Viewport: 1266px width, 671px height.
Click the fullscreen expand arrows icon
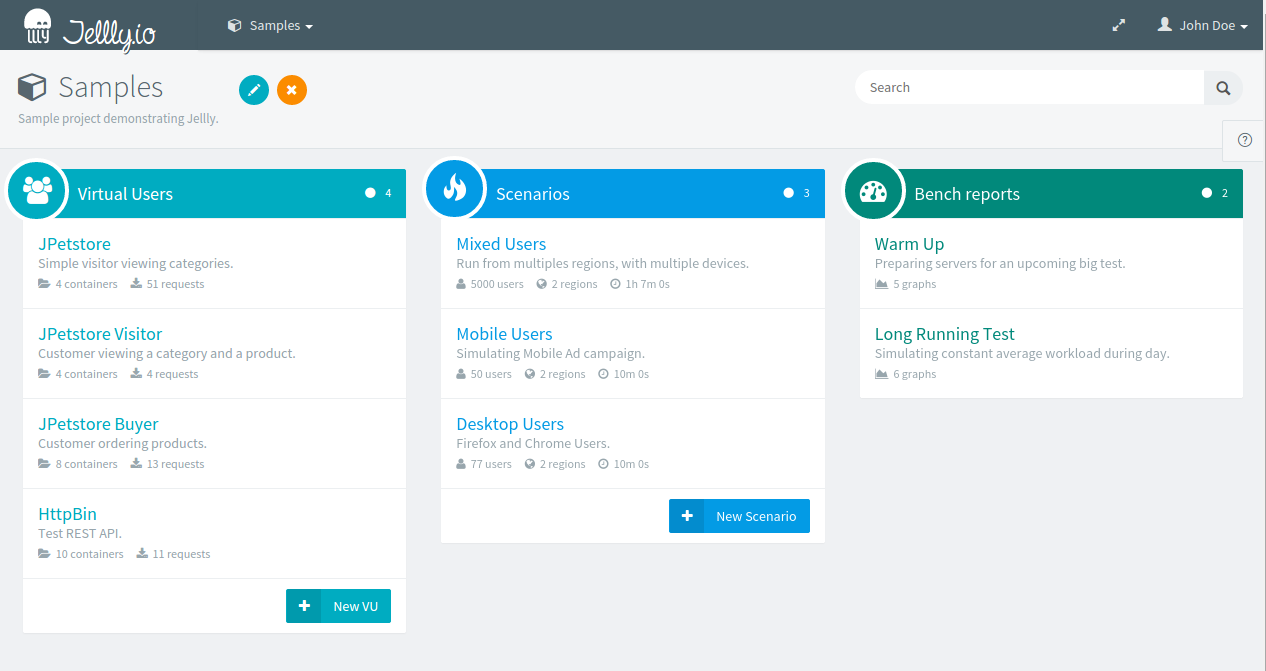coord(1119,26)
